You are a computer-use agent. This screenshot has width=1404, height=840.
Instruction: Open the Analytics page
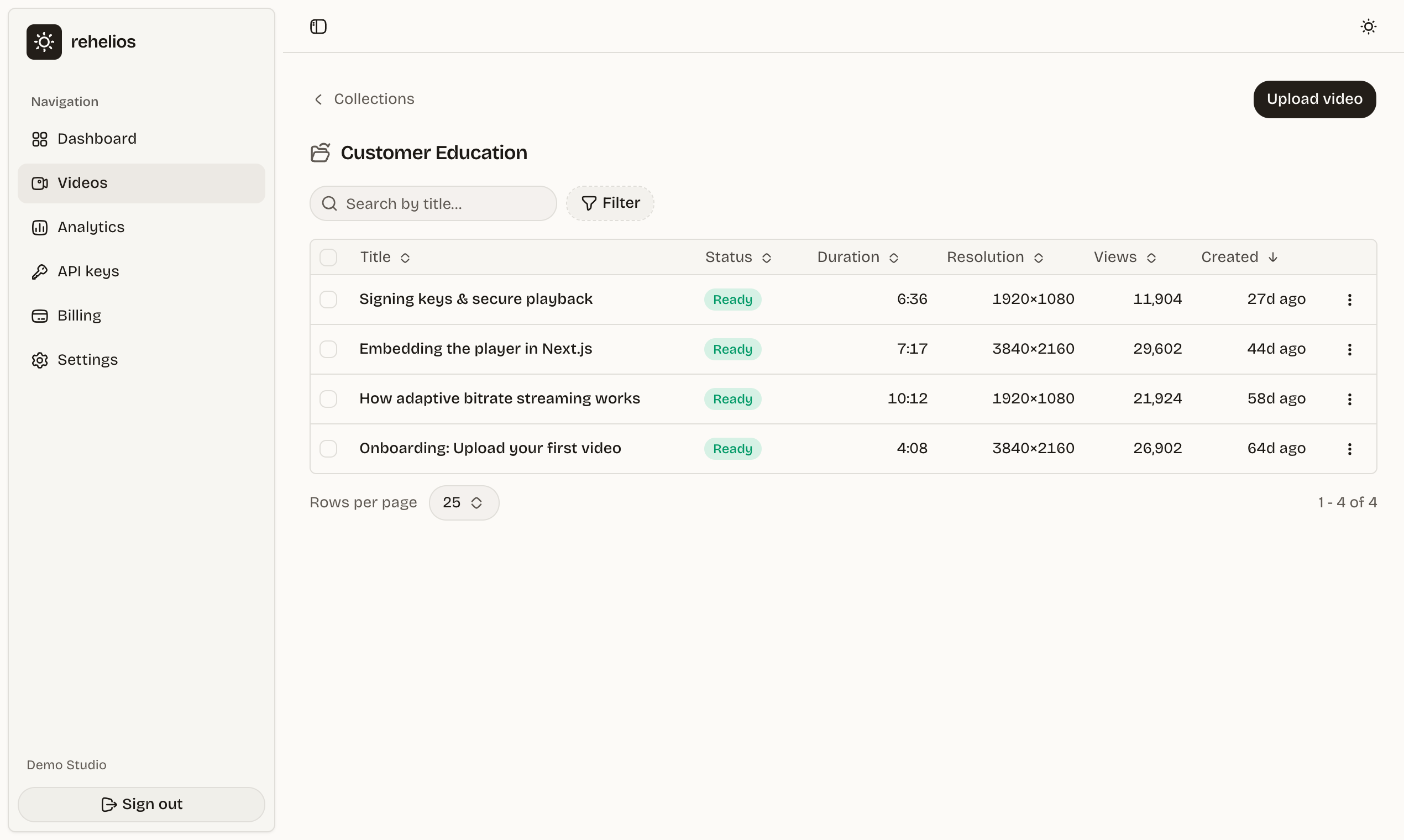pos(141,228)
